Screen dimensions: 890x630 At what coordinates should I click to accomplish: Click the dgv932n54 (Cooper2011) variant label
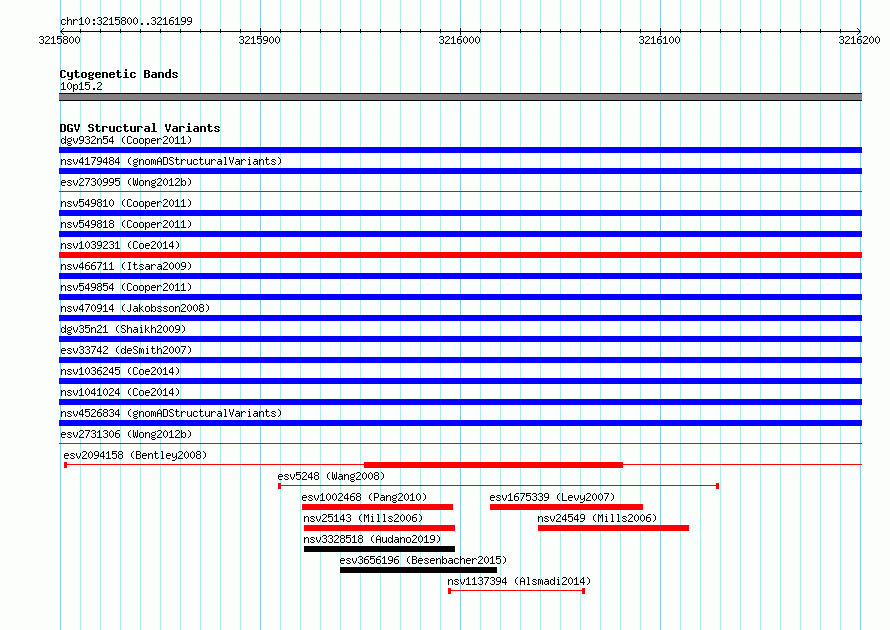(x=126, y=140)
